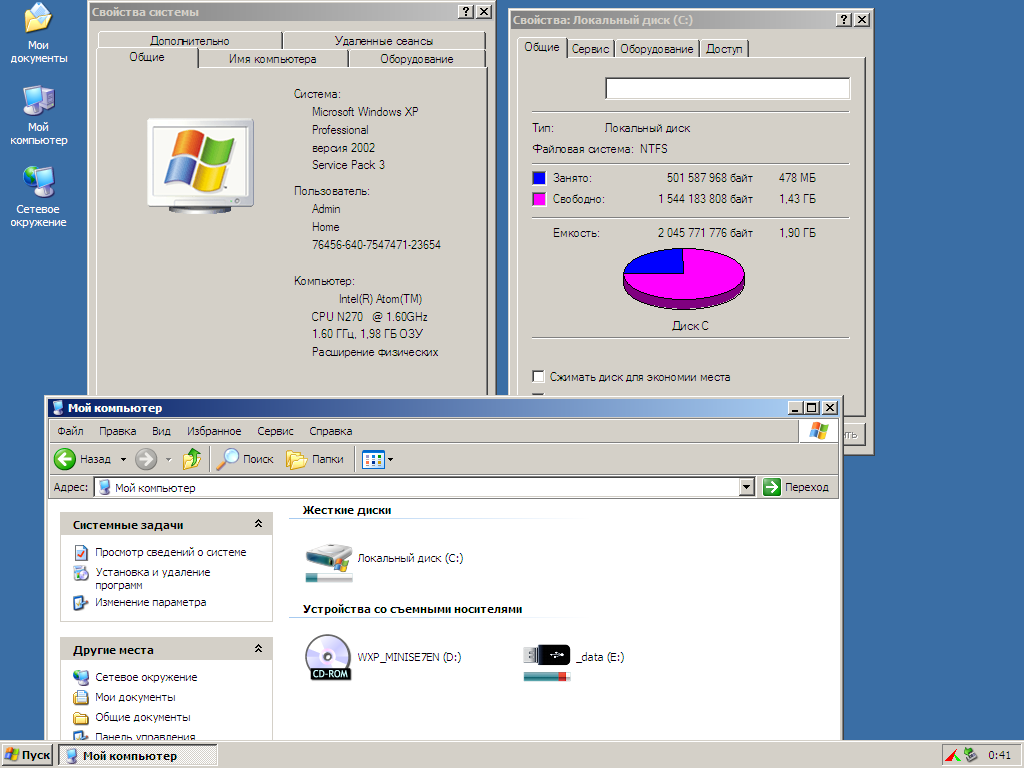Click the disk label input field
1024x768 pixels.
(728, 88)
